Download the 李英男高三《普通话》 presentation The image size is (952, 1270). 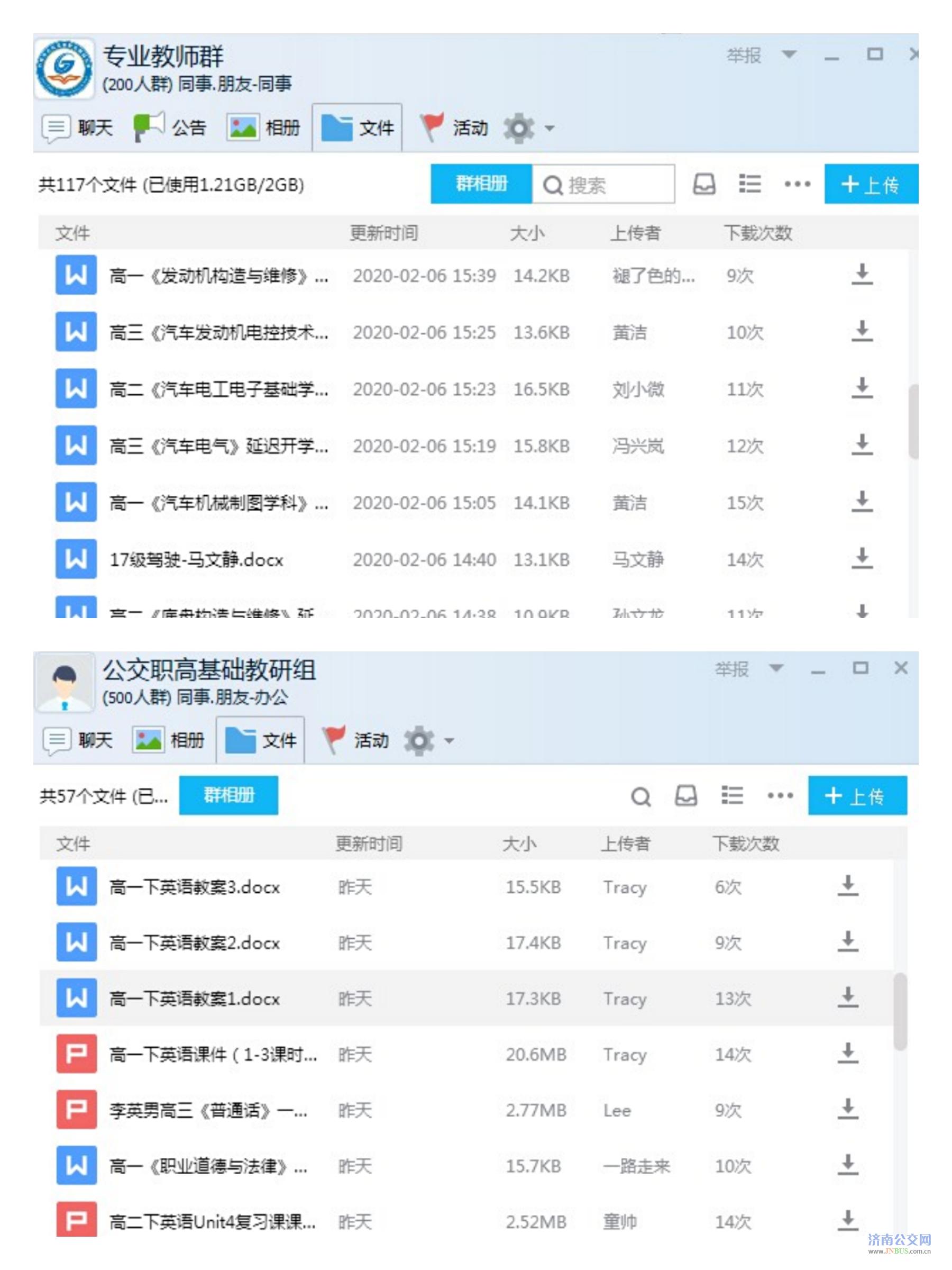click(847, 1109)
